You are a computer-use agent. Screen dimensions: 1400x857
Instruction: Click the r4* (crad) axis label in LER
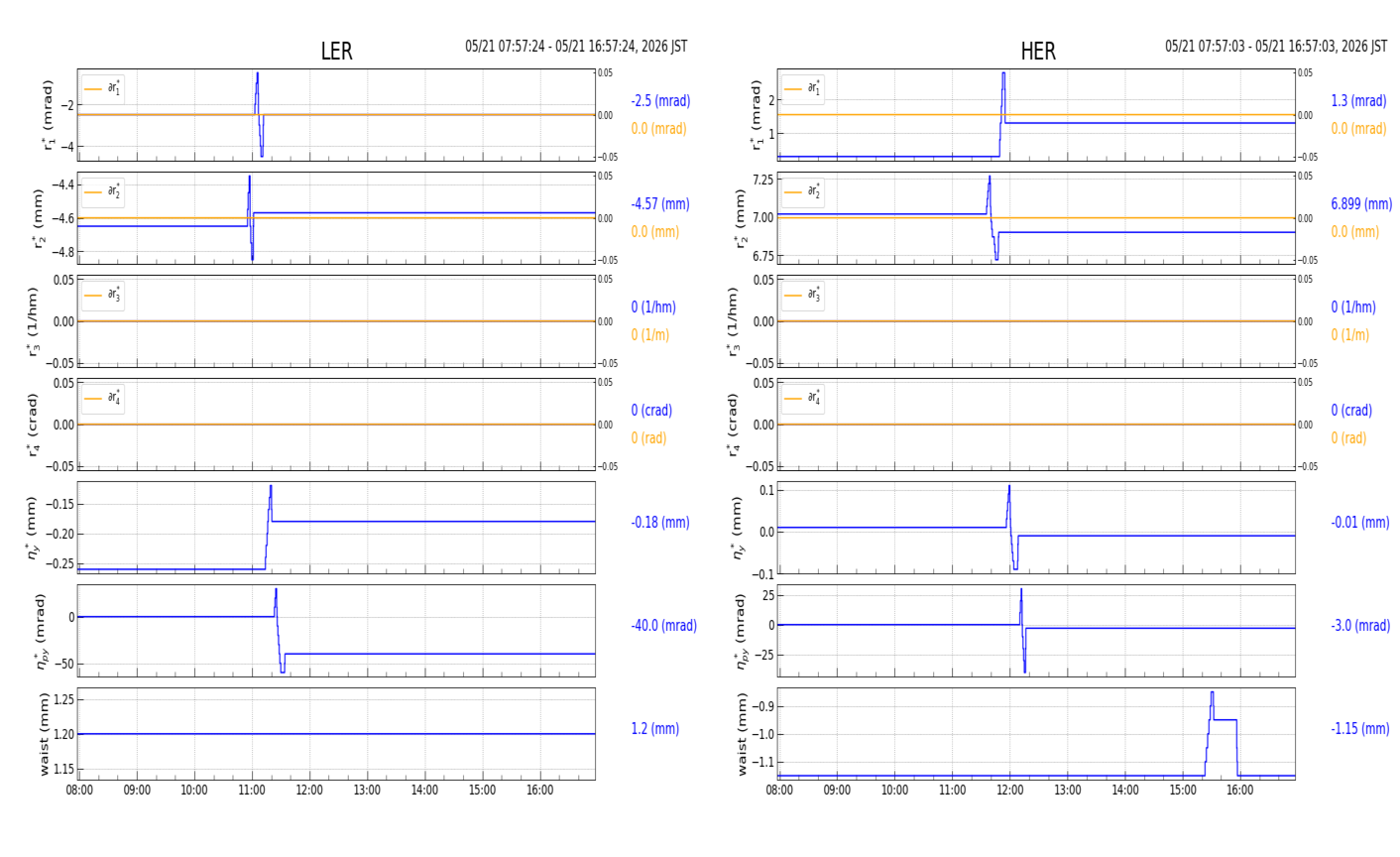32,425
